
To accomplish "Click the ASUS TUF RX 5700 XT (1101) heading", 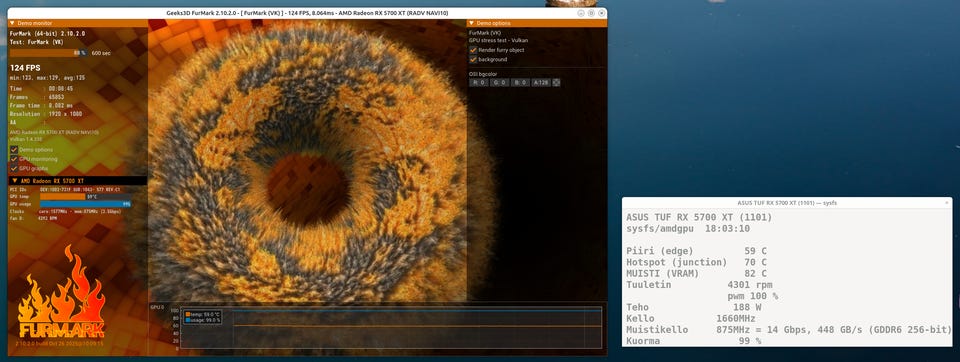I will (x=699, y=217).
